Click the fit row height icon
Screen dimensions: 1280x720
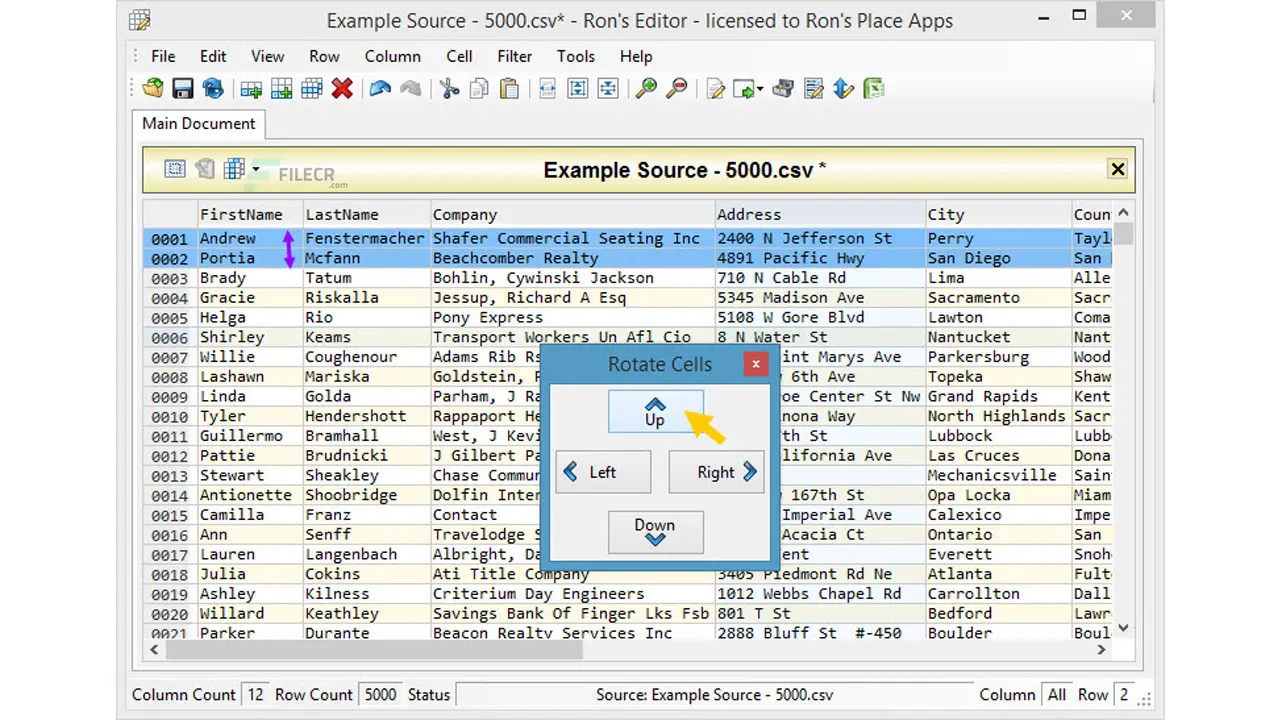(x=577, y=89)
